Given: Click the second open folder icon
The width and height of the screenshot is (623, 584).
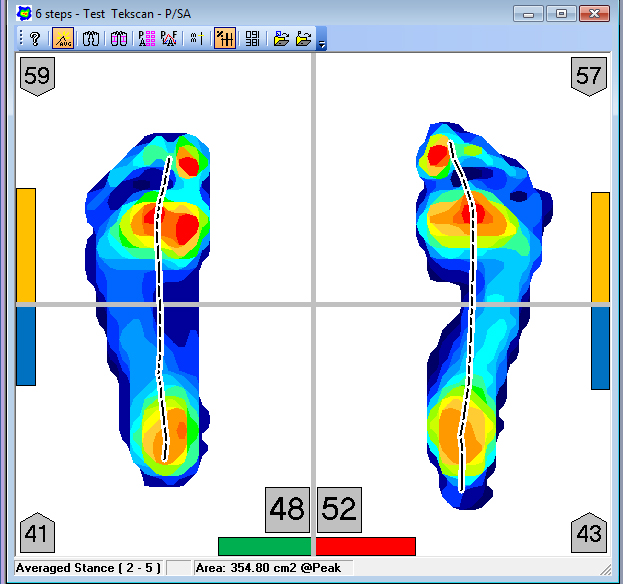Looking at the screenshot, I should [x=304, y=39].
